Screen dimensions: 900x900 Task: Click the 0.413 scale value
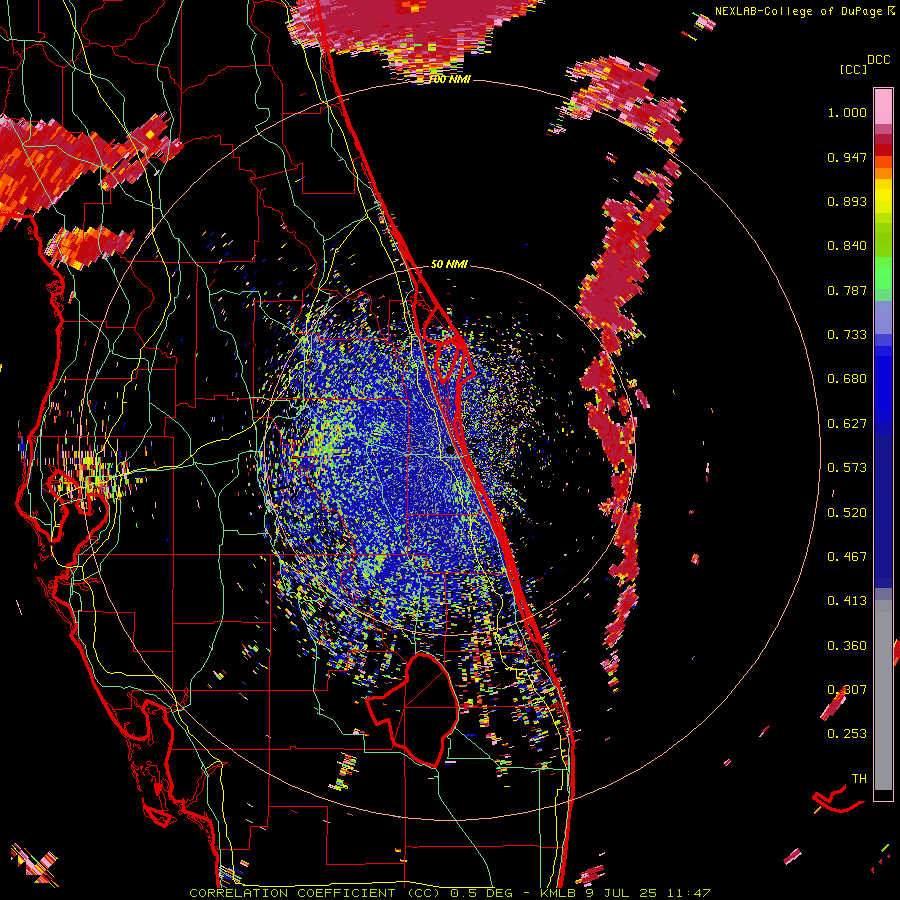pyautogui.click(x=847, y=601)
